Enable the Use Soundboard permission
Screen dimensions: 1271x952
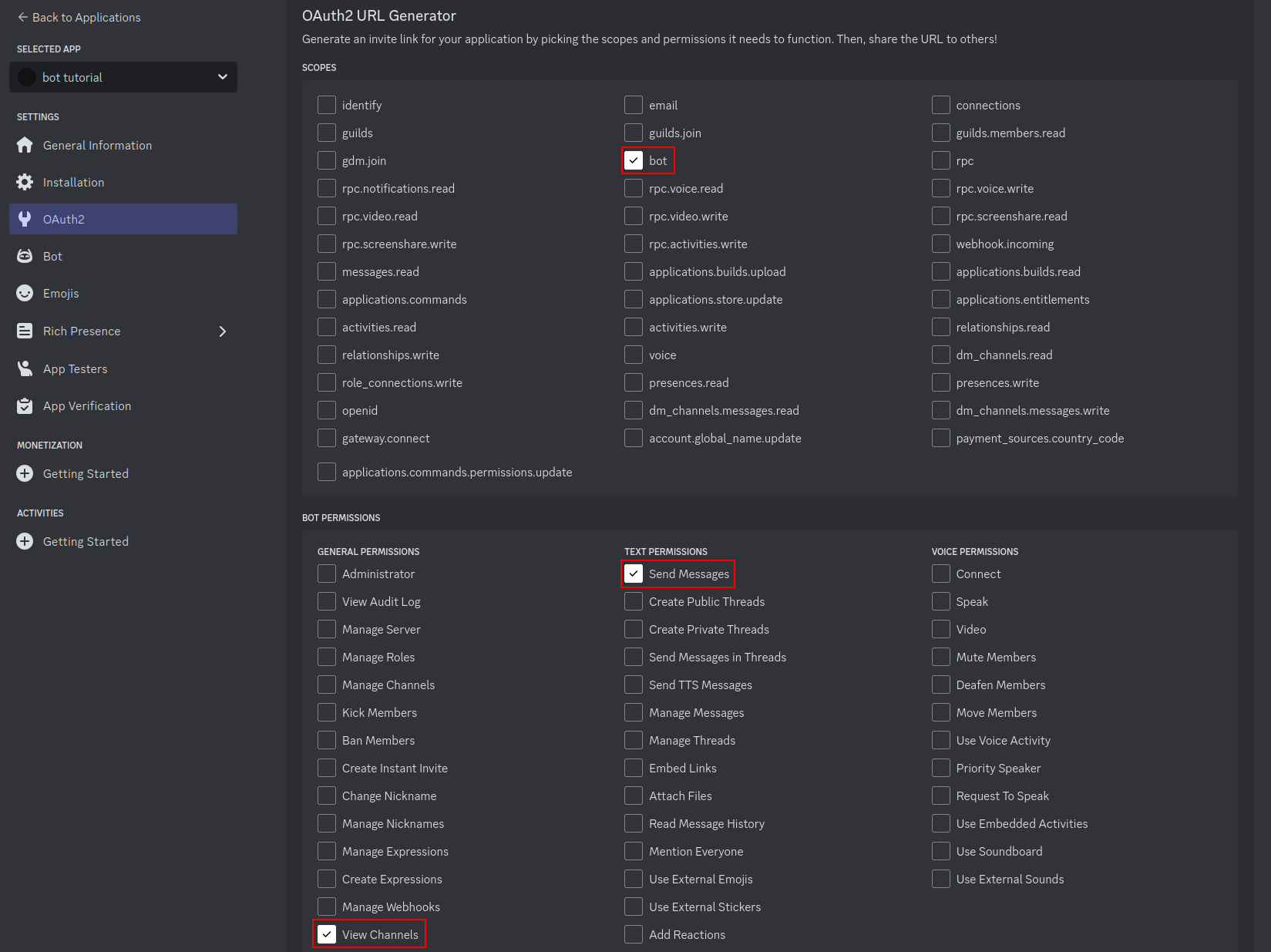click(x=941, y=851)
